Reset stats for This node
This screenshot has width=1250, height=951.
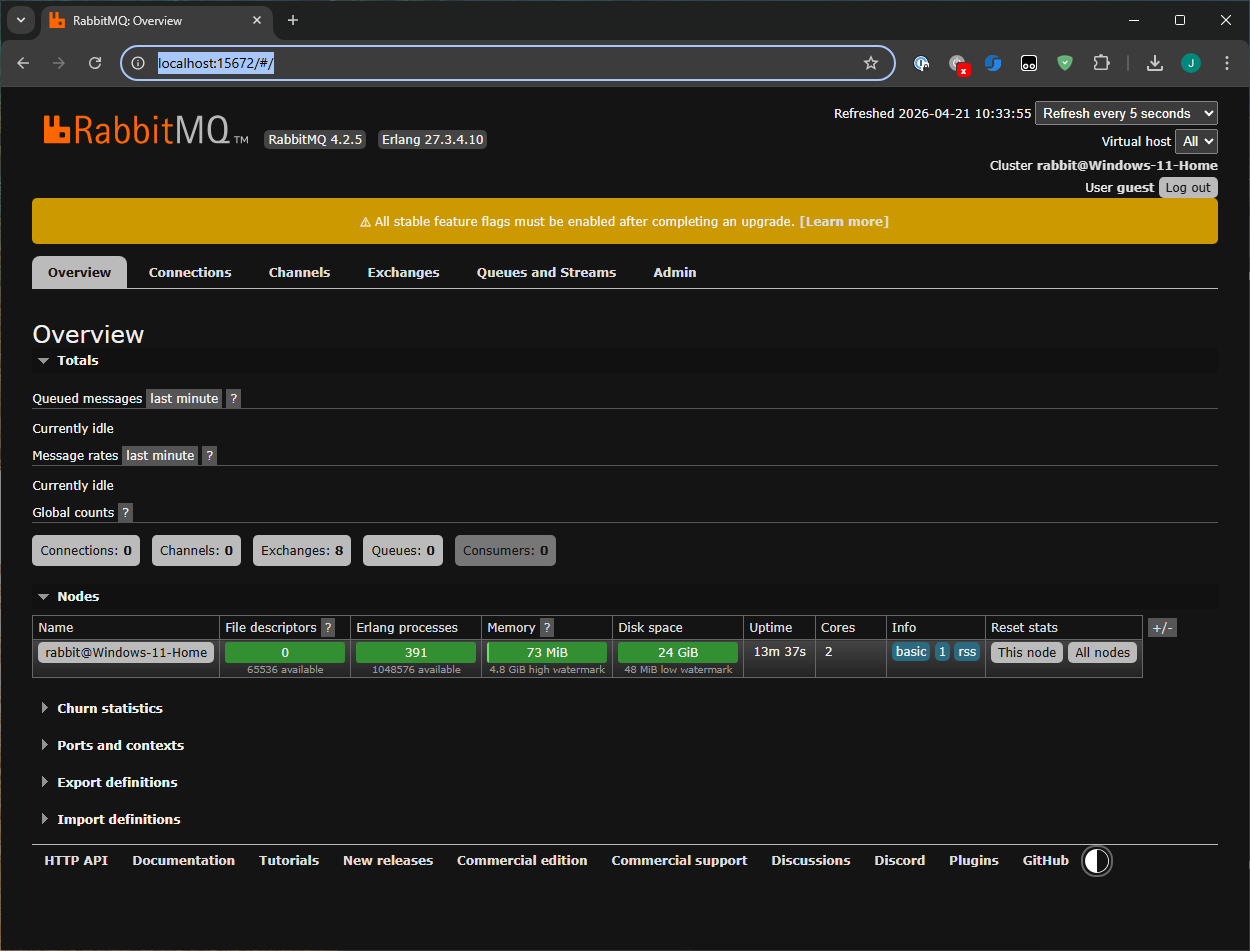pyautogui.click(x=1027, y=652)
